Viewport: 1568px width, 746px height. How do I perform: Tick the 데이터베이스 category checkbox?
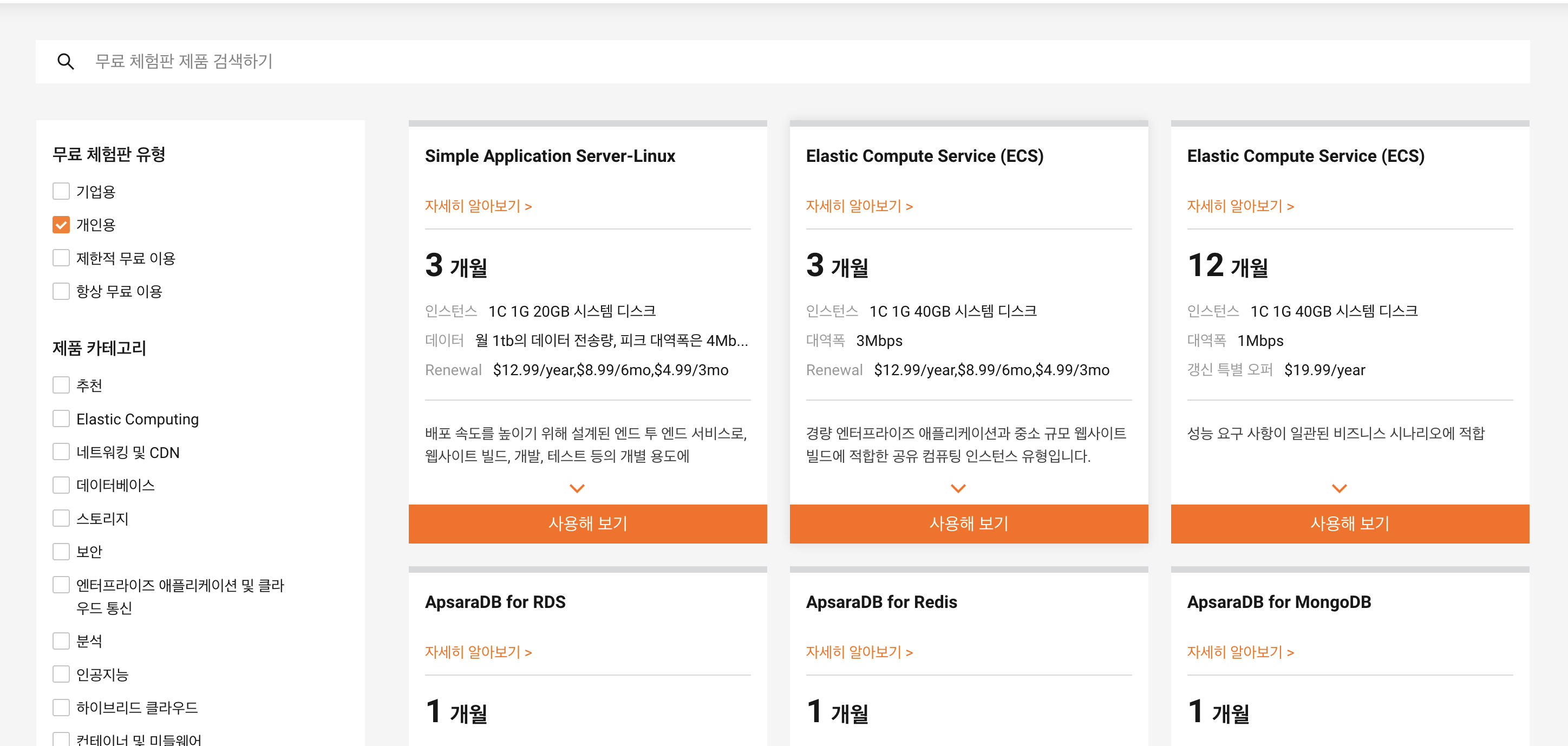tap(61, 485)
